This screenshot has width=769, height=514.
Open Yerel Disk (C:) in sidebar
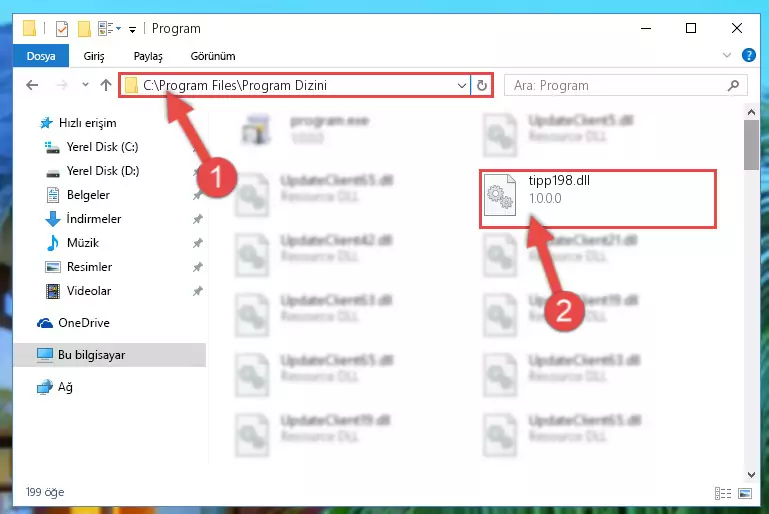tap(102, 147)
